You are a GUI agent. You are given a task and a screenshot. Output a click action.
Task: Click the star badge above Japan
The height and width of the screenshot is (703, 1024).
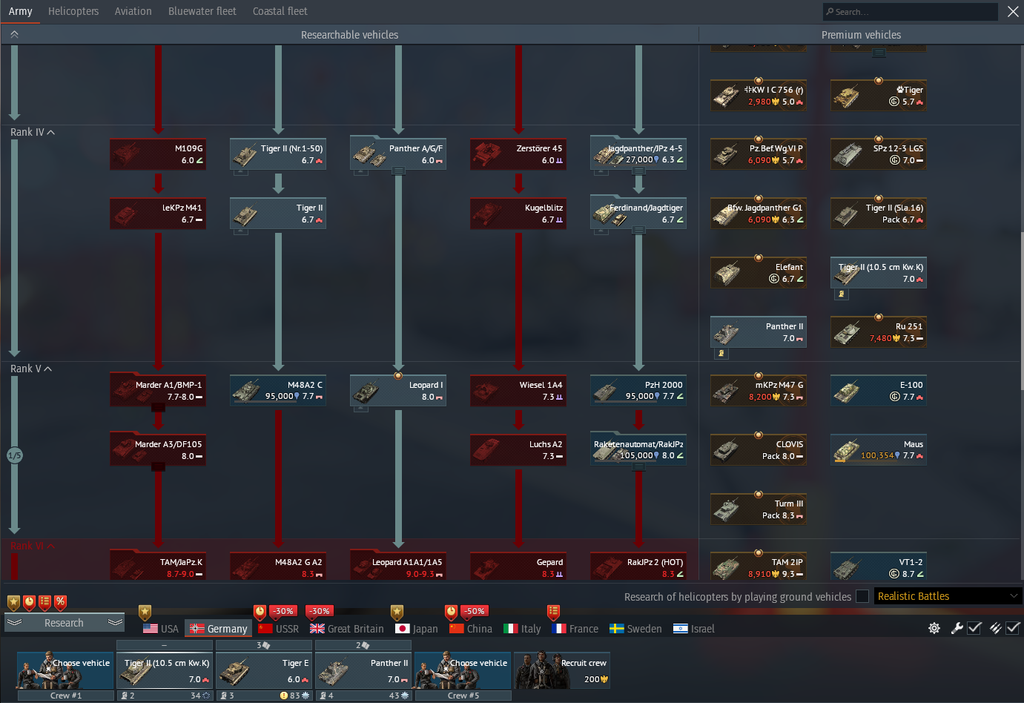(x=397, y=612)
